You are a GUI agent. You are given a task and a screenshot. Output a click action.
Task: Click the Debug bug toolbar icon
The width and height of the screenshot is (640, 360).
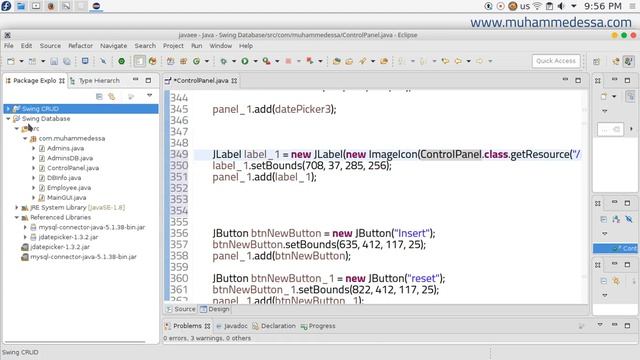pyautogui.click(x=224, y=61)
